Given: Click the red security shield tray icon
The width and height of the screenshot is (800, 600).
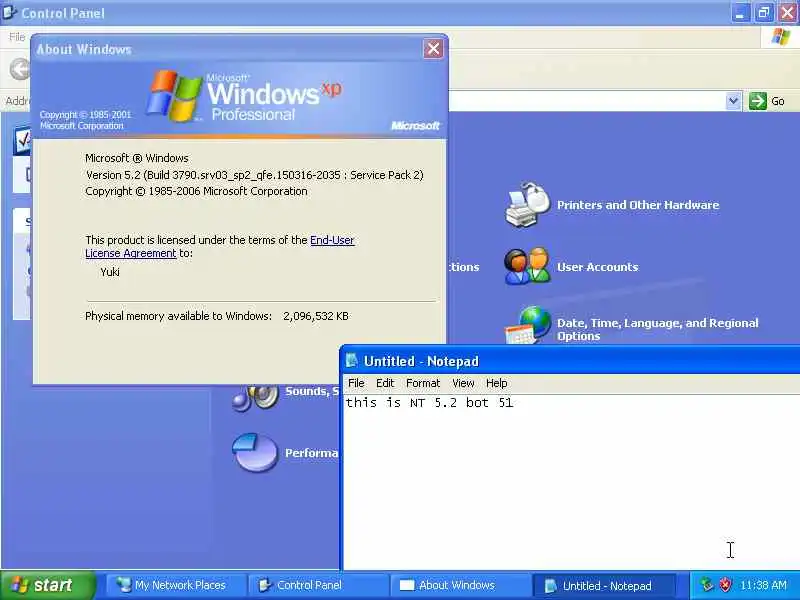Looking at the screenshot, I should tap(725, 585).
